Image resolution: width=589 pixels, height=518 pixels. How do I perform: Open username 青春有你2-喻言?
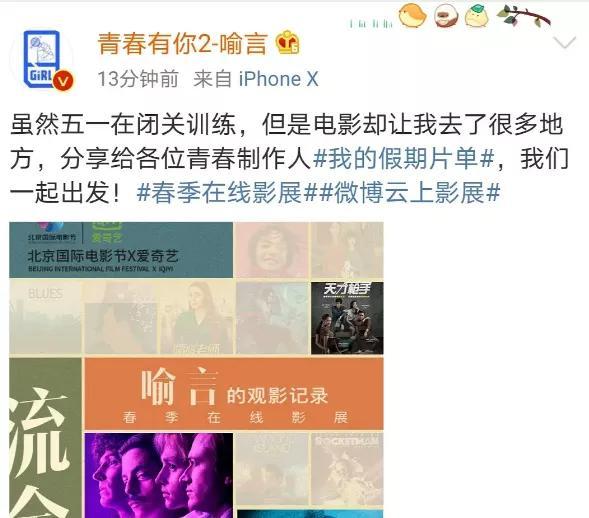[183, 44]
